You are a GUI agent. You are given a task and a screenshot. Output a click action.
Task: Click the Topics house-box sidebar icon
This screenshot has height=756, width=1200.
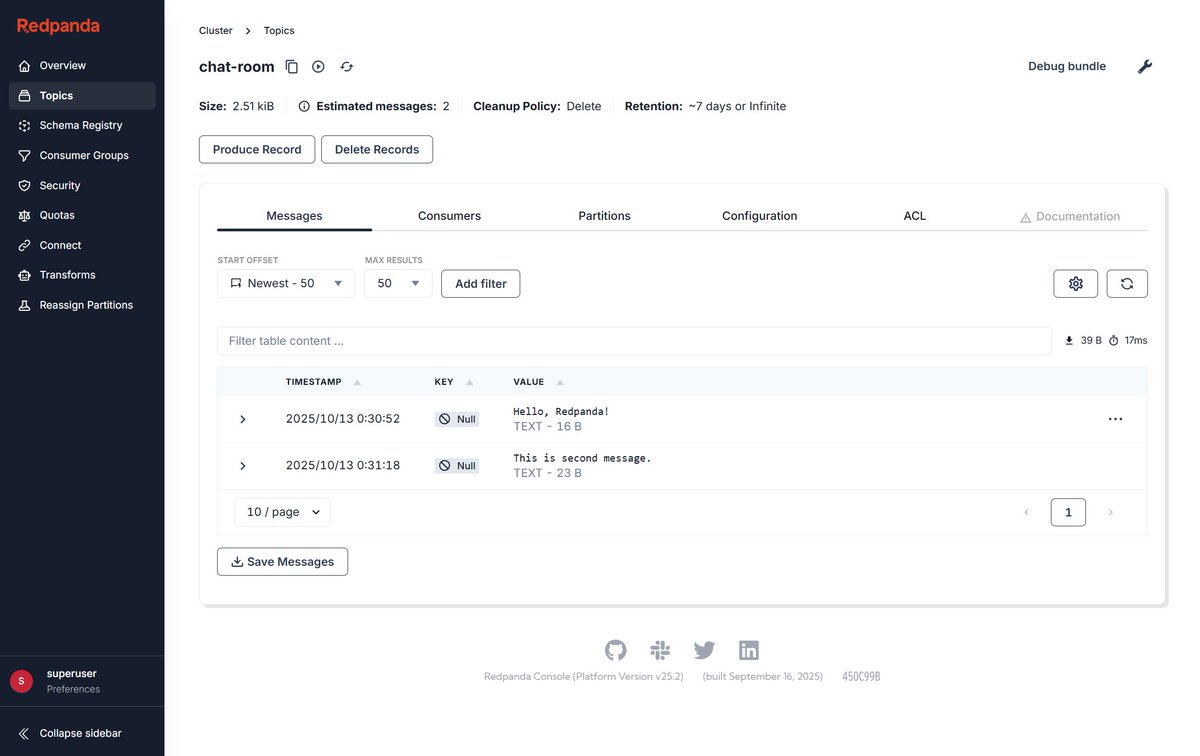(25, 96)
